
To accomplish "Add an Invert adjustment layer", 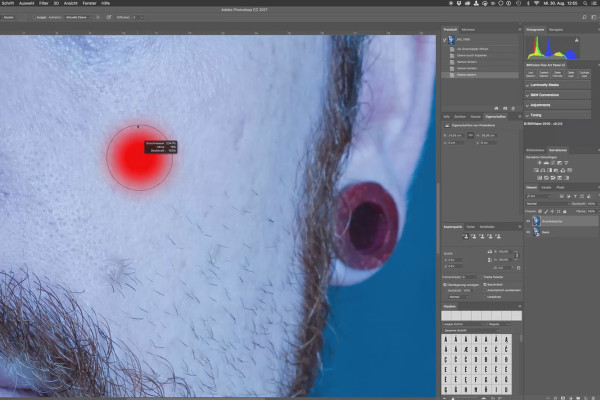I will click(x=540, y=178).
